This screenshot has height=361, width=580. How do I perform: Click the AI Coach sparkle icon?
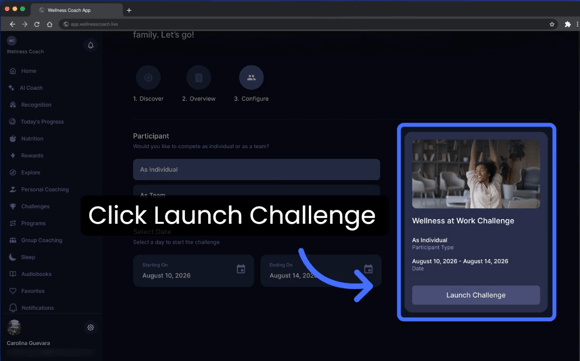coord(11,88)
